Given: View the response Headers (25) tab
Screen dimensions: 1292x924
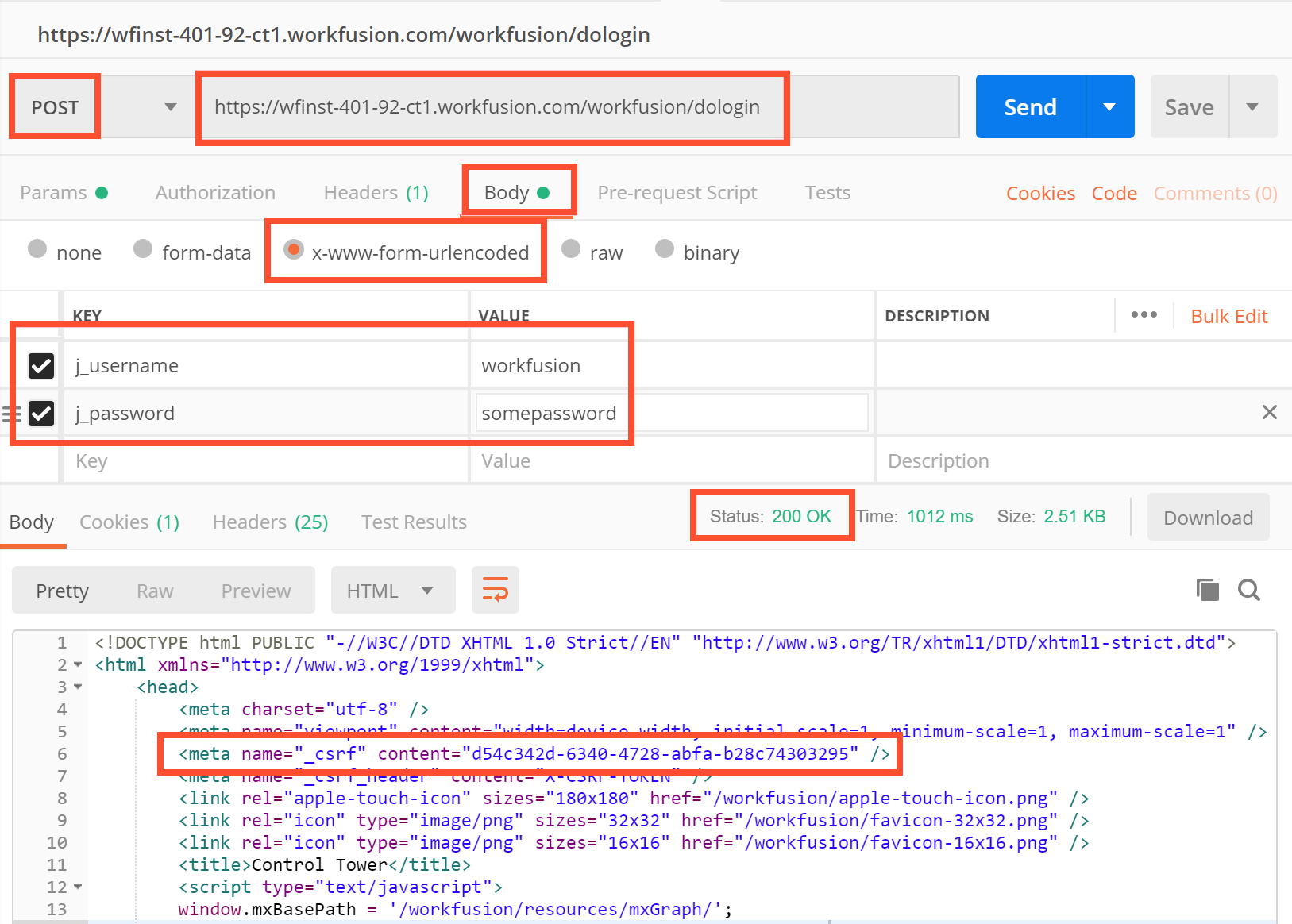Looking at the screenshot, I should pyautogui.click(x=270, y=522).
